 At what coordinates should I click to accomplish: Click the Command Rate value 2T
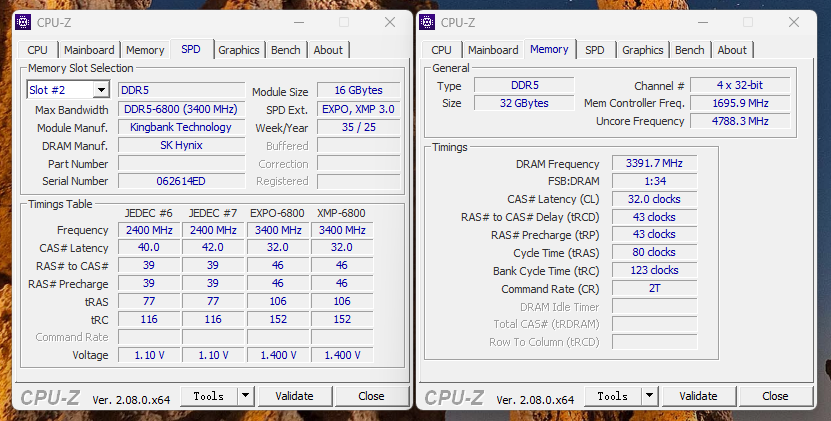coord(655,288)
